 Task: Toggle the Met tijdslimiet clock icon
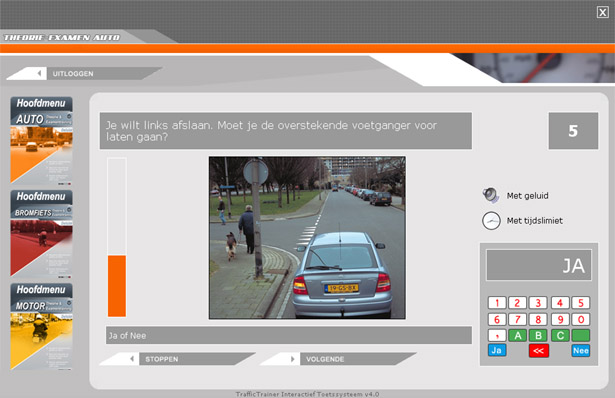(x=491, y=220)
